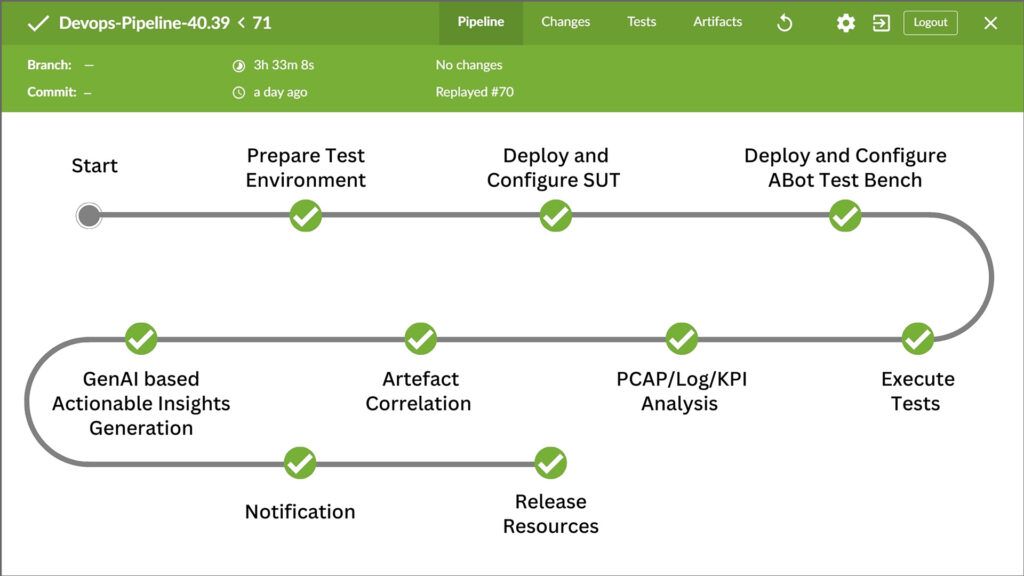Click the Start node of the pipeline
1024x576 pixels.
89,216
